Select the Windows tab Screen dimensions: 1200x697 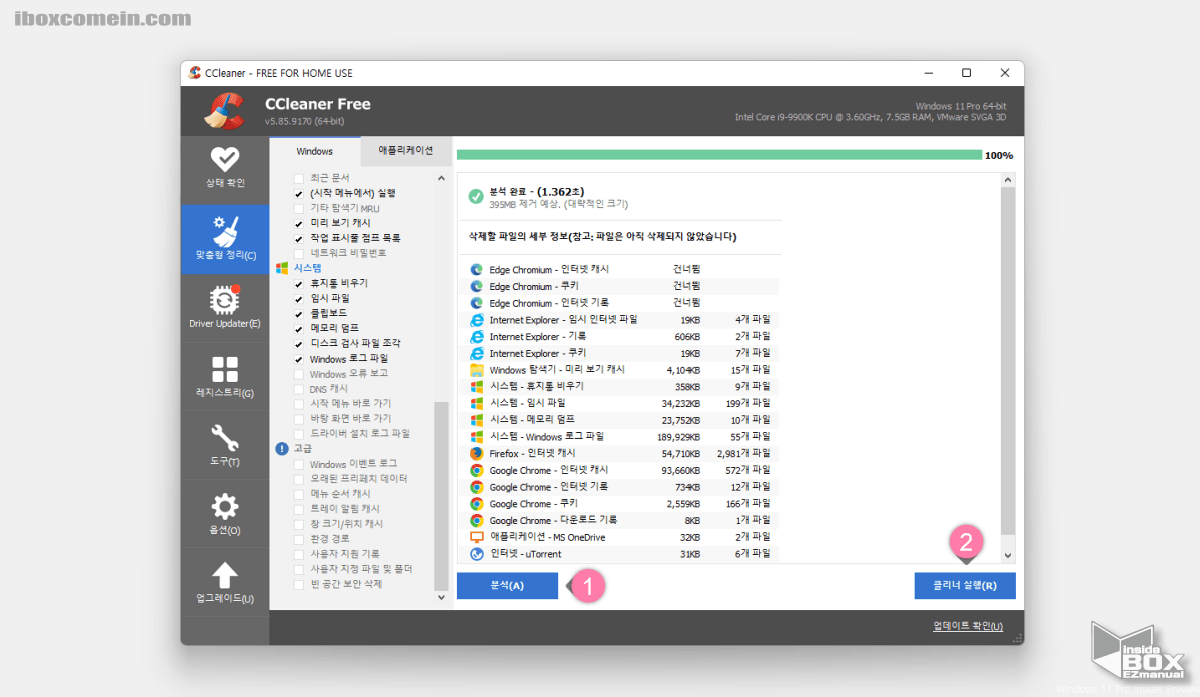click(x=316, y=150)
